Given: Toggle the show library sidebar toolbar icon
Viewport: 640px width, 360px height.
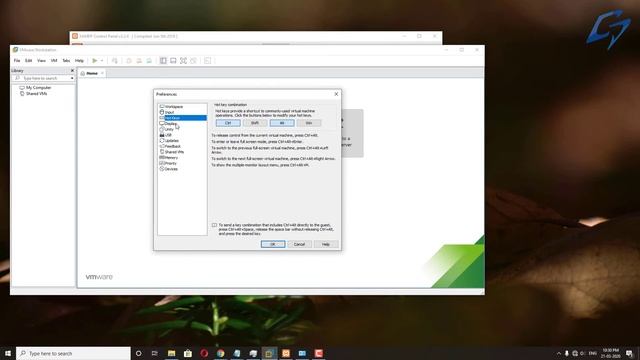Looking at the screenshot, I should click(x=163, y=60).
